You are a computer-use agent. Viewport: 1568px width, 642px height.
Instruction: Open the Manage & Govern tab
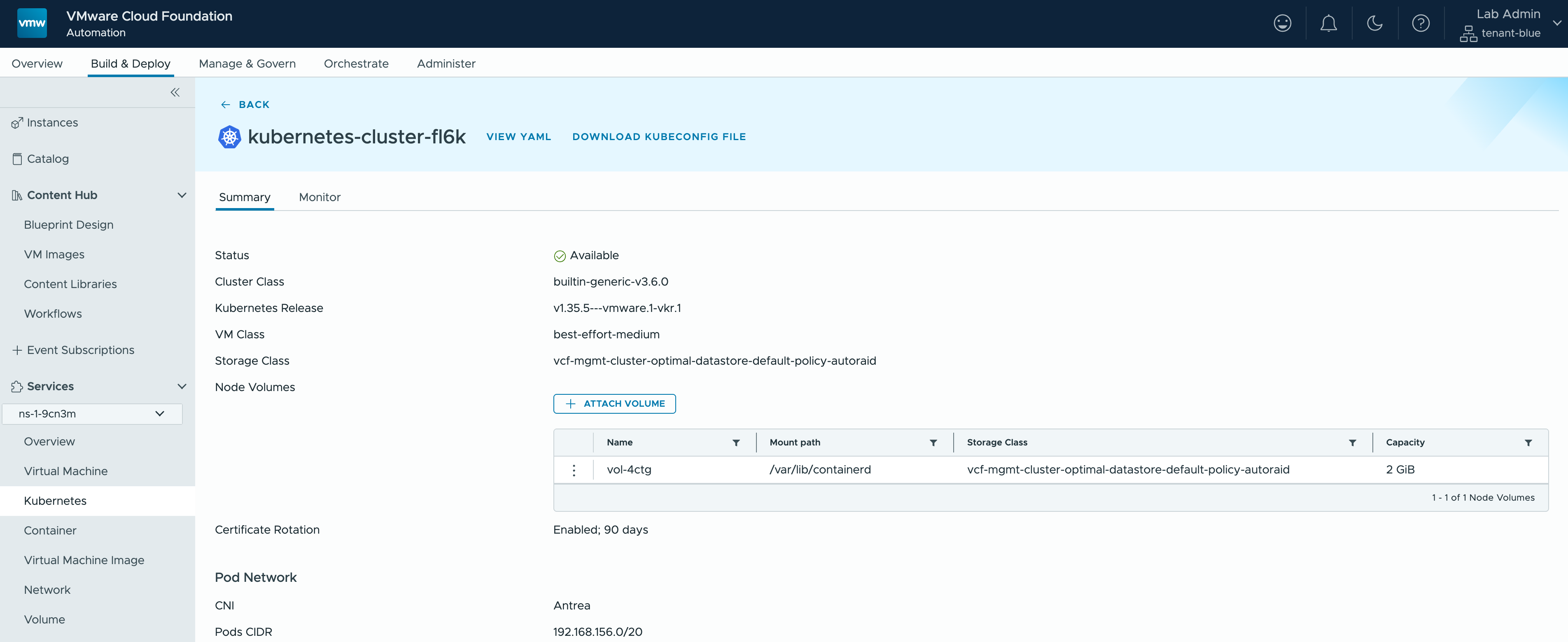(247, 63)
